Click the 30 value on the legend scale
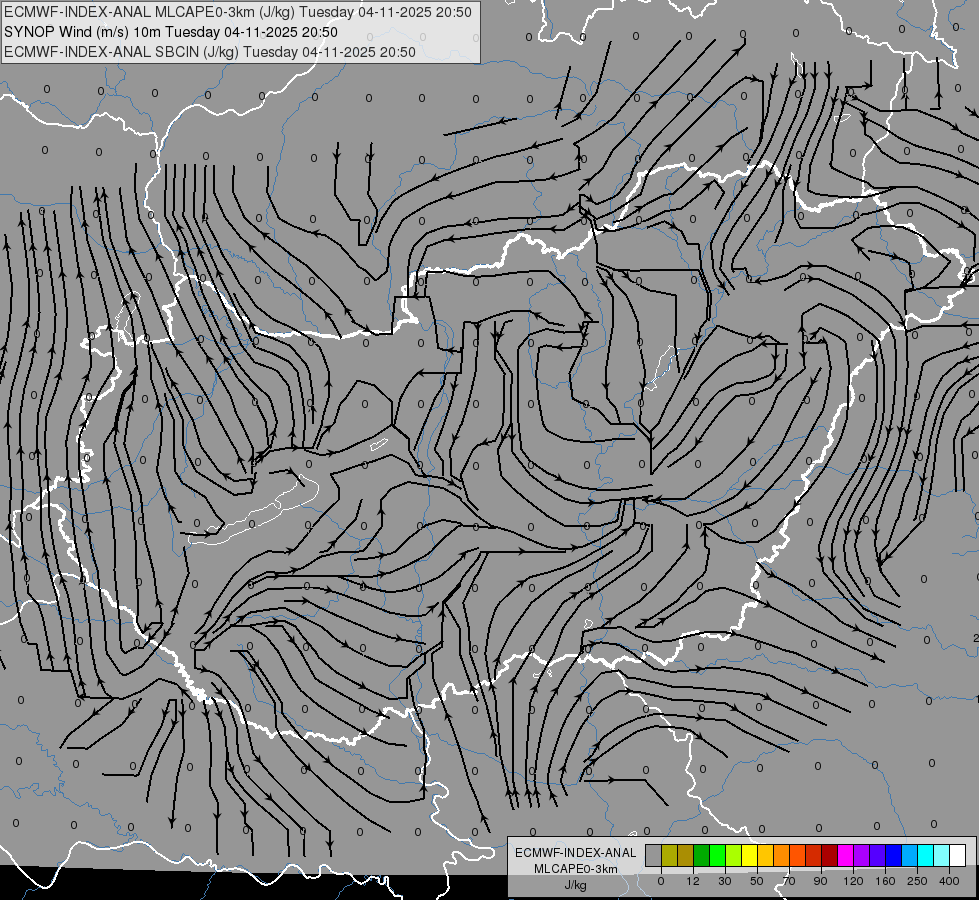This screenshot has height=900, width=979. point(725,881)
